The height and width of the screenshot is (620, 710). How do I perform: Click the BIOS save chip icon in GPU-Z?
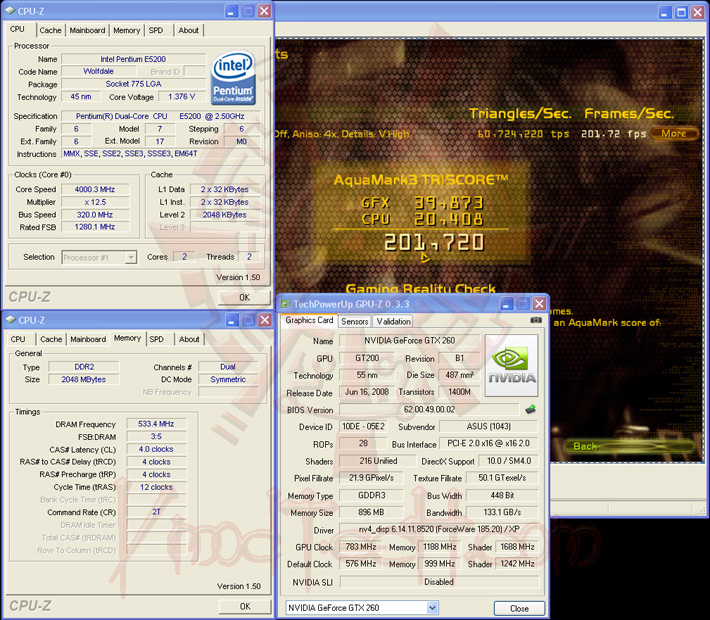pyautogui.click(x=530, y=409)
